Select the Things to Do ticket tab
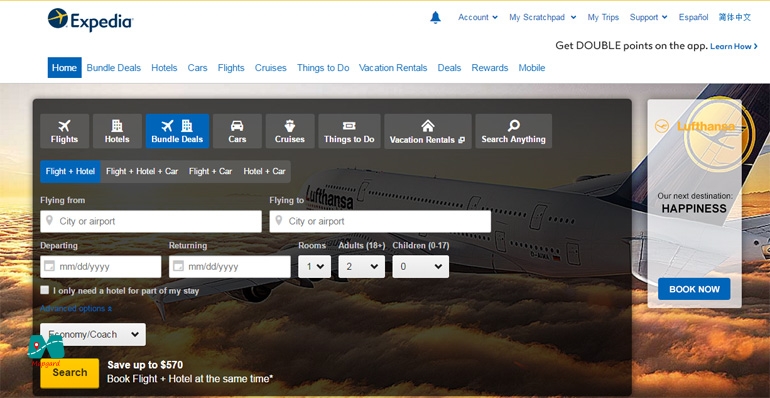770x398 pixels. (349, 131)
